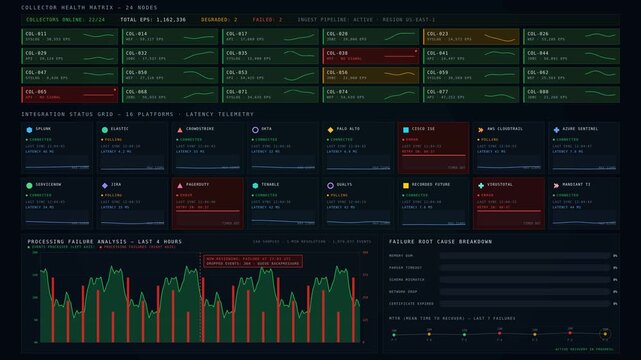Click the Events Processed legend entry
This screenshot has height=360, width=641.
coord(61,247)
